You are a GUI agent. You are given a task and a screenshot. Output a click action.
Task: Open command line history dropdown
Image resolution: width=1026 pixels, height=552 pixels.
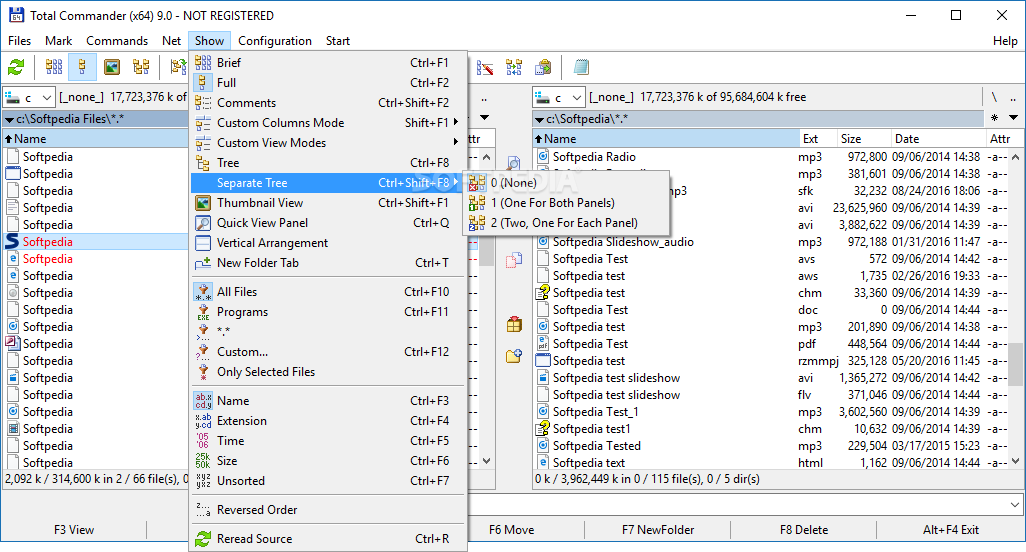coord(1015,505)
